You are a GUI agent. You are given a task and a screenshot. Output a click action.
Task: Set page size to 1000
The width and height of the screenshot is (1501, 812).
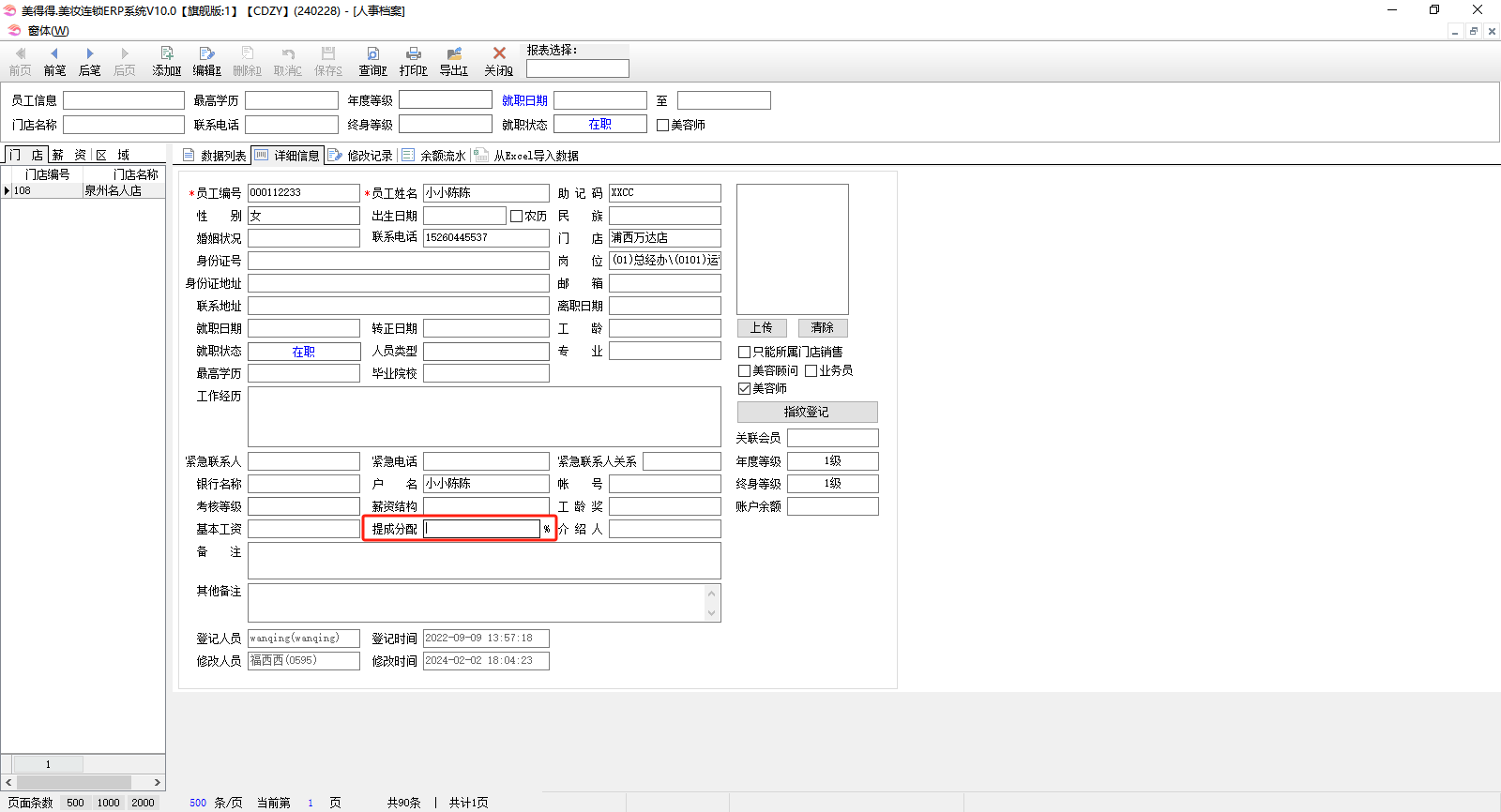click(x=109, y=803)
